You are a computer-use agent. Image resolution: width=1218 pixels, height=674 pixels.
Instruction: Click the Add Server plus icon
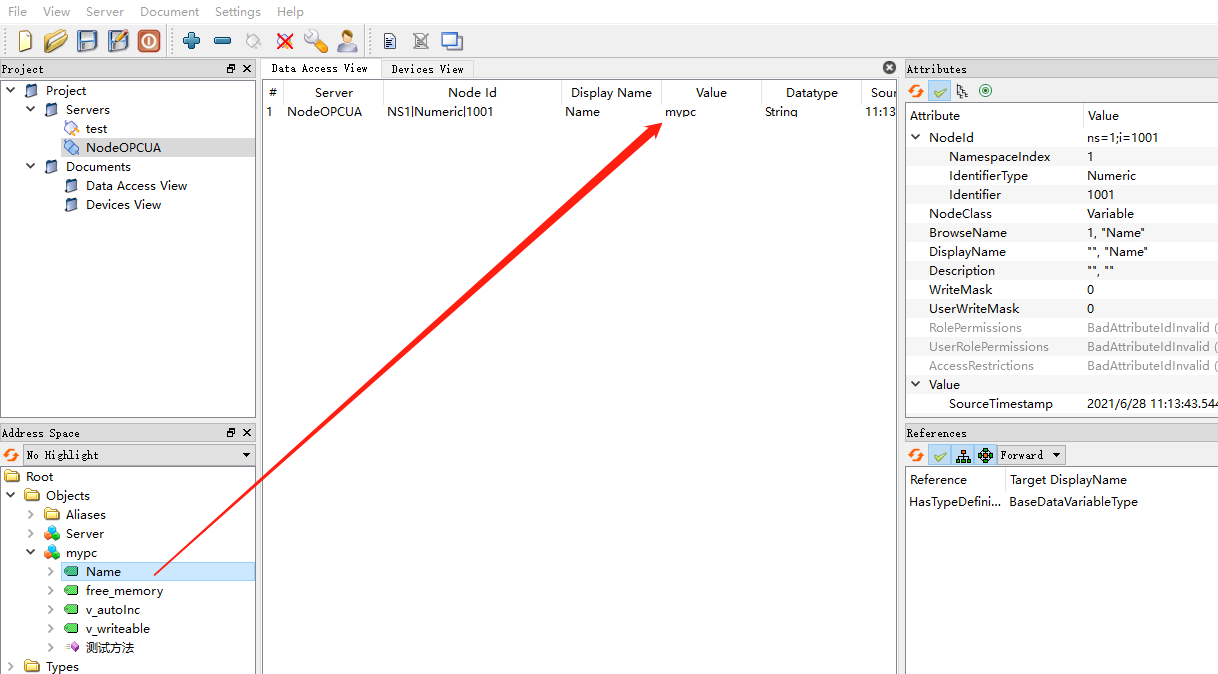pyautogui.click(x=190, y=41)
